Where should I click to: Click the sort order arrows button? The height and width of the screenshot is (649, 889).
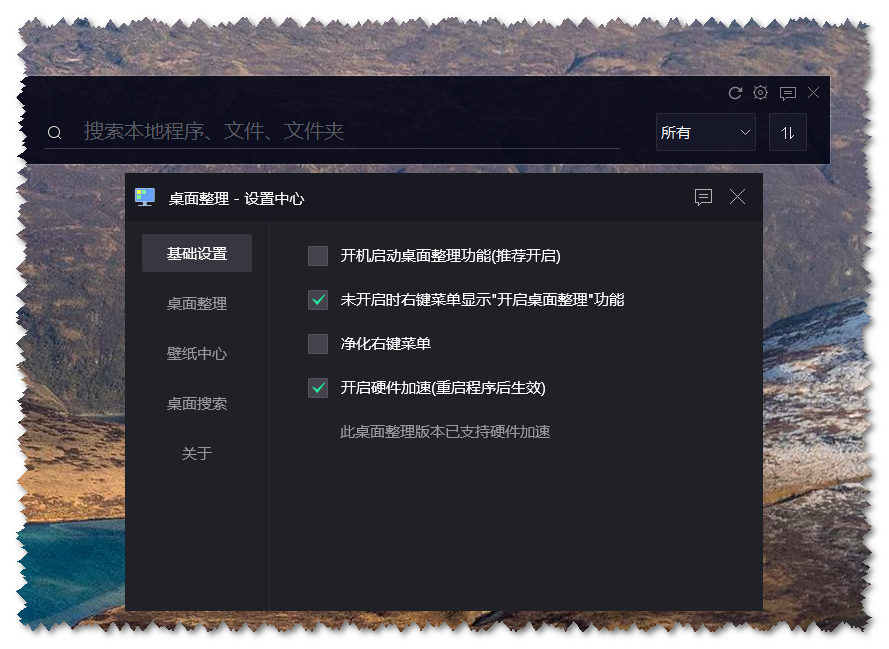click(x=788, y=132)
